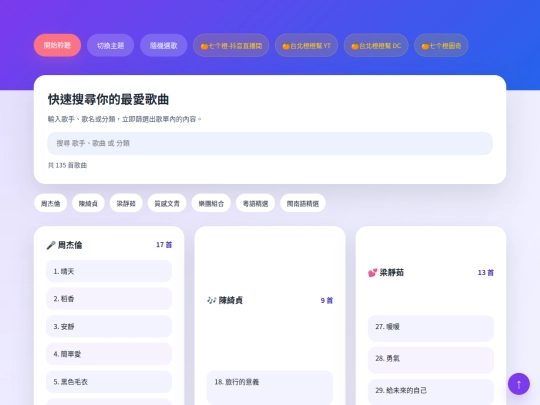540x405 pixels.
Task: Open the 台北橙橙幫 YT link
Action: (307, 45)
